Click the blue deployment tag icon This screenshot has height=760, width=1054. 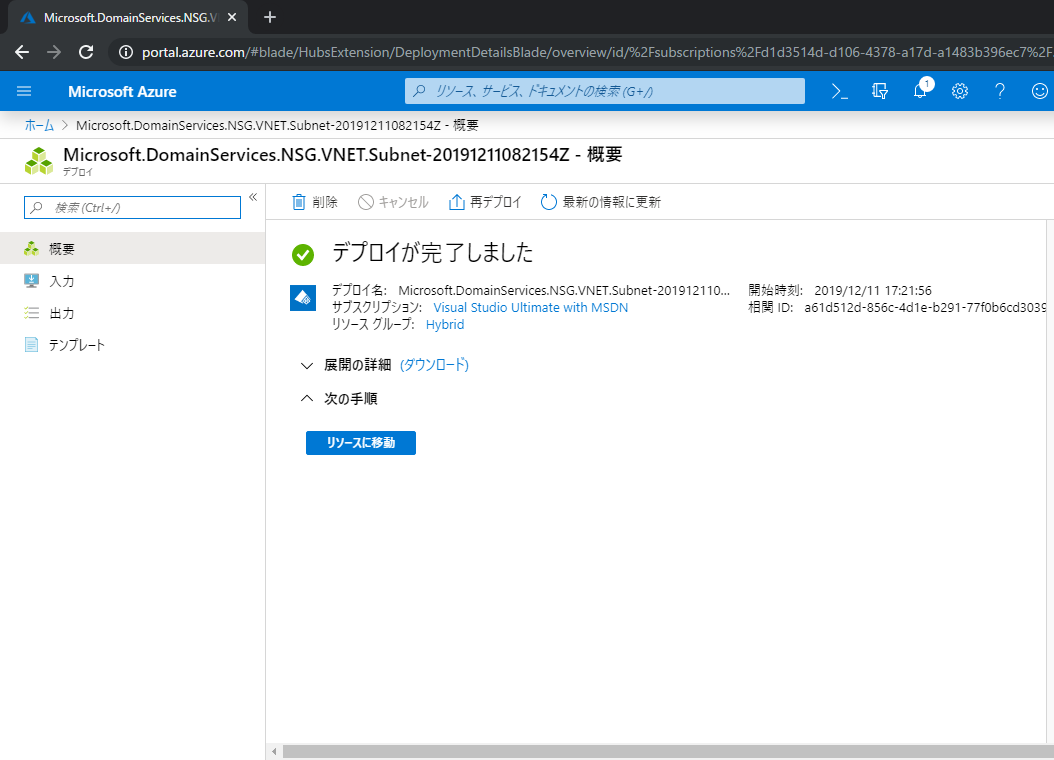pyautogui.click(x=303, y=298)
